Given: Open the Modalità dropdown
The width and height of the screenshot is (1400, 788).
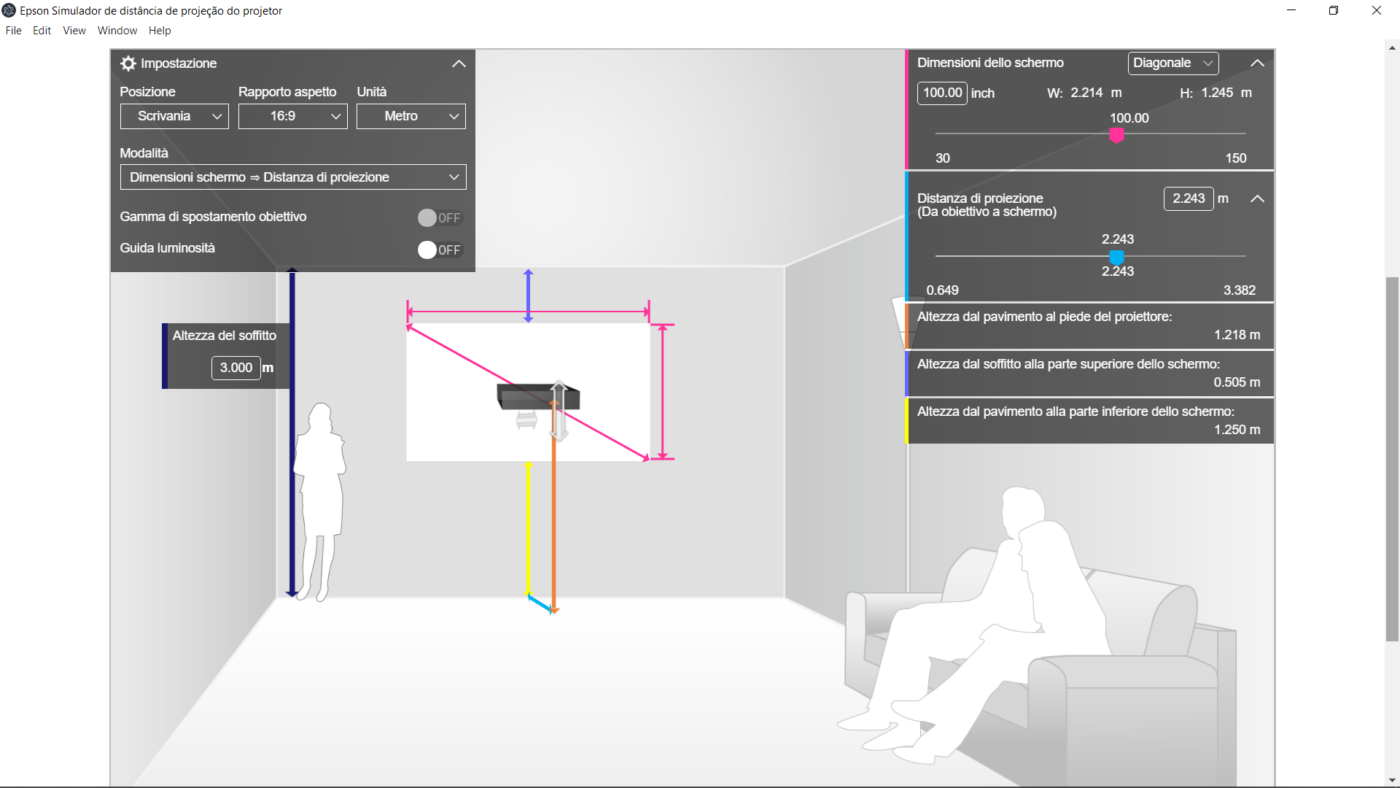Looking at the screenshot, I should 293,177.
